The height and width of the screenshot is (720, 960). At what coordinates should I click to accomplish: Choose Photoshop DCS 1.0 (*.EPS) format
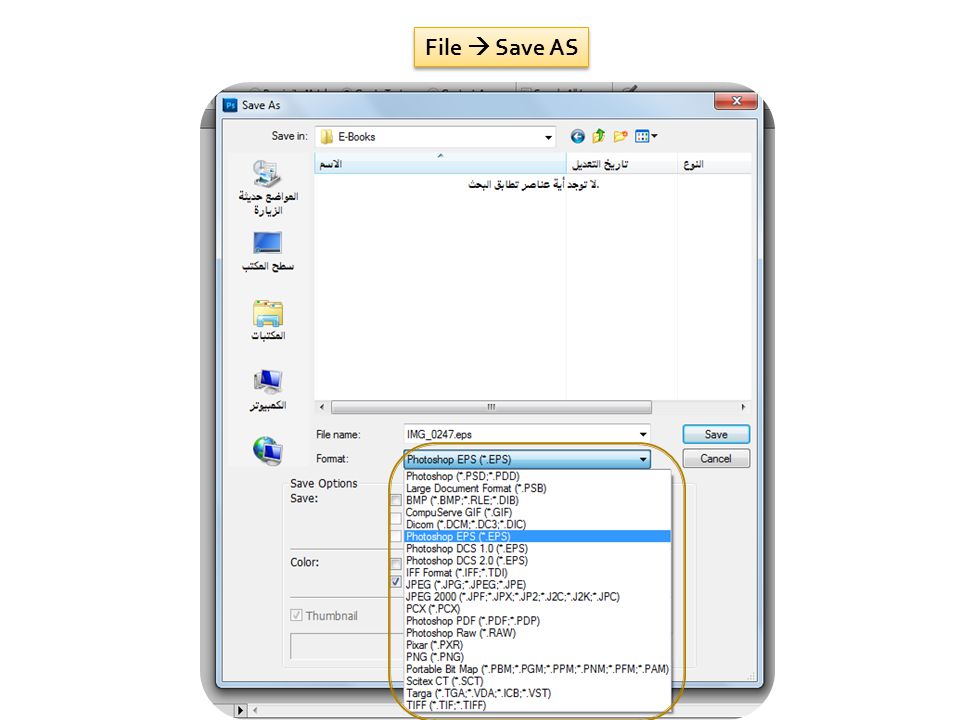point(538,549)
